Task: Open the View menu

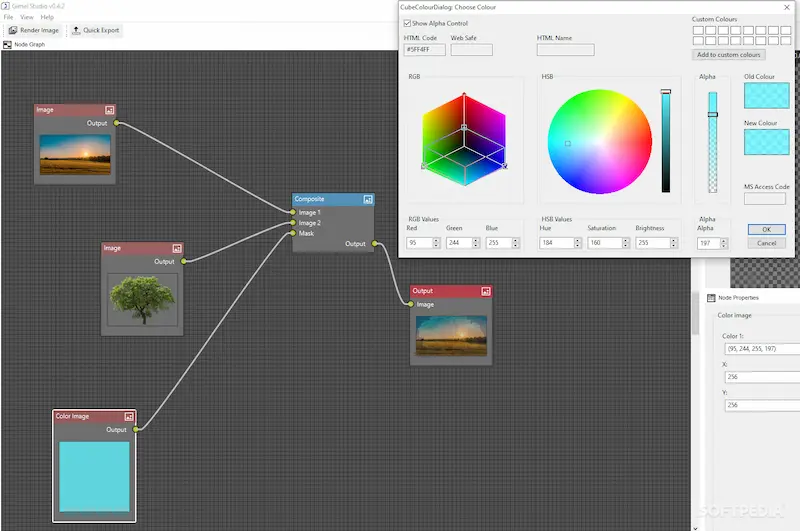Action: 27,17
